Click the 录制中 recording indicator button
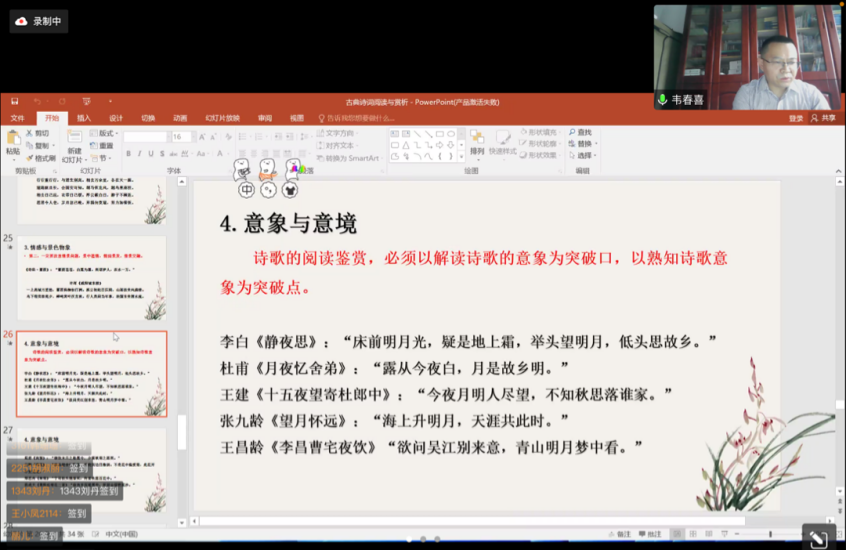The height and width of the screenshot is (550, 846). (x=39, y=22)
